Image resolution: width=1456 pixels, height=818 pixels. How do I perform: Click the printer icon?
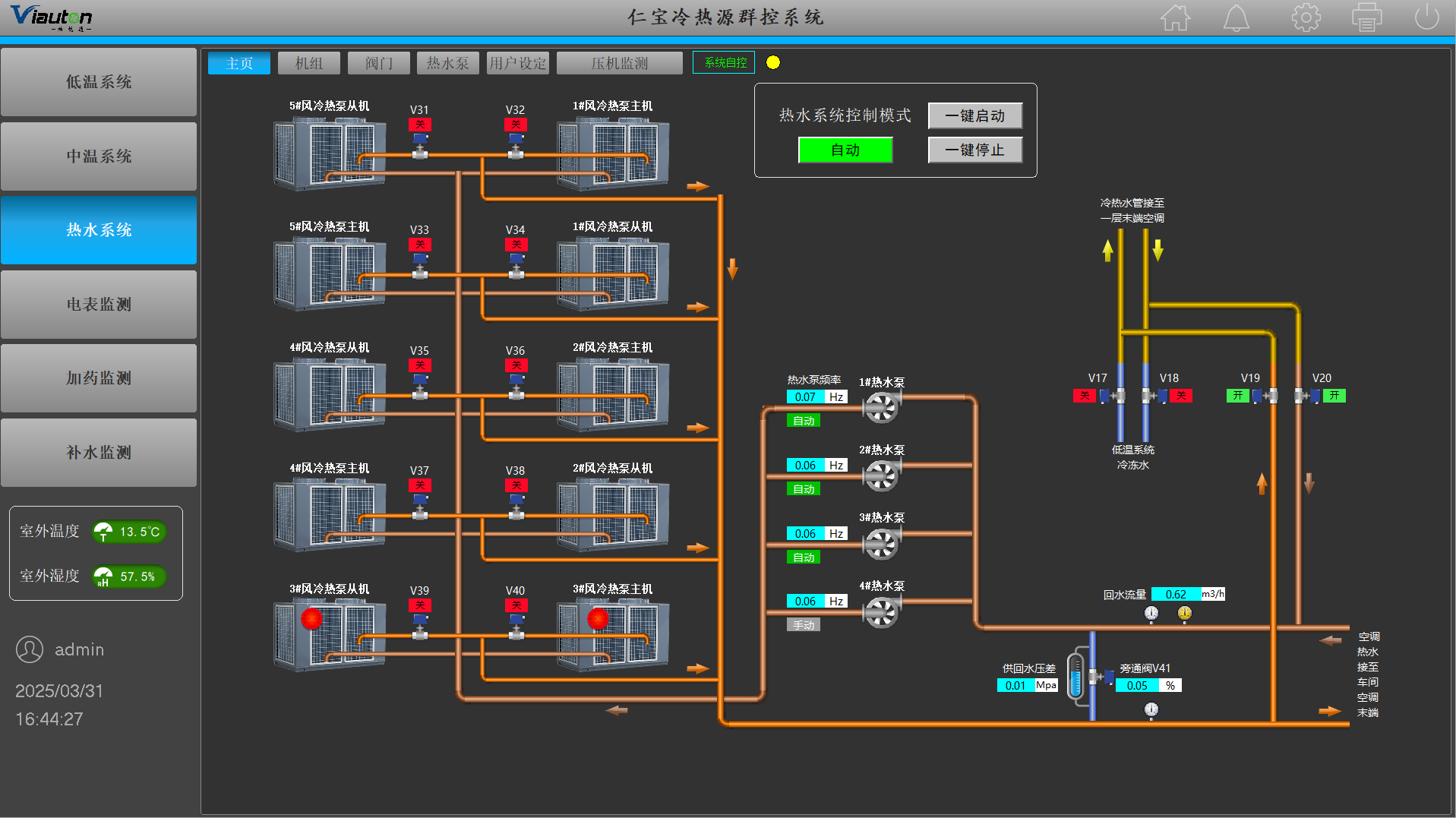coord(1366,17)
